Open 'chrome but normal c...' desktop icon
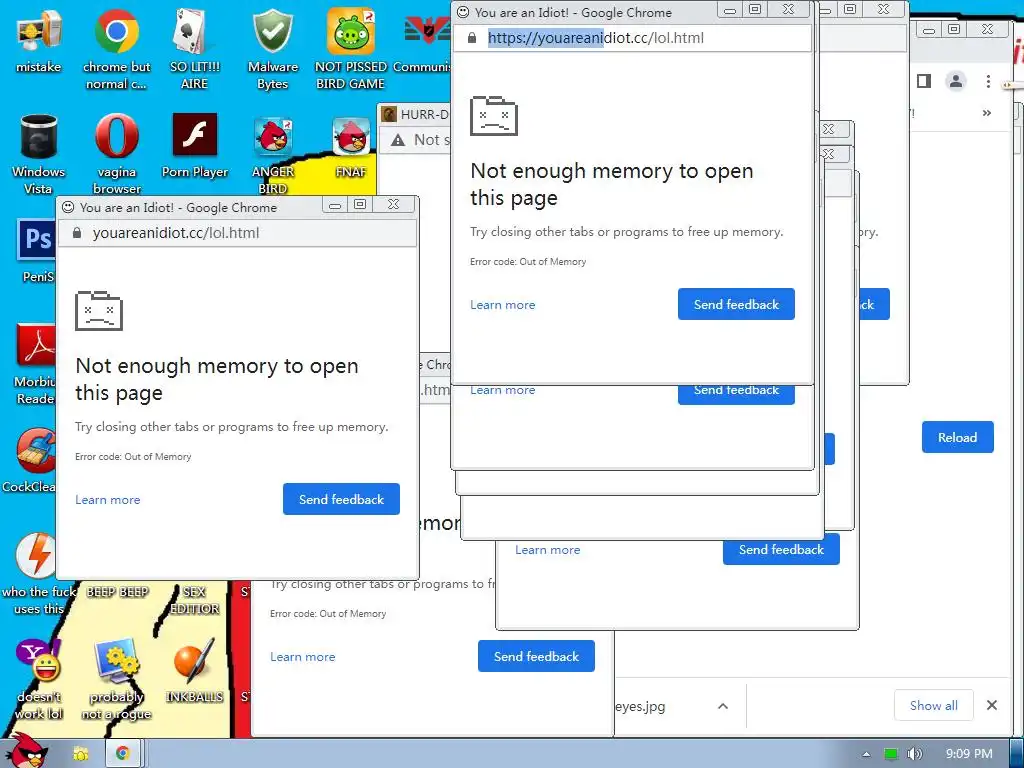The image size is (1024, 768). 116,49
